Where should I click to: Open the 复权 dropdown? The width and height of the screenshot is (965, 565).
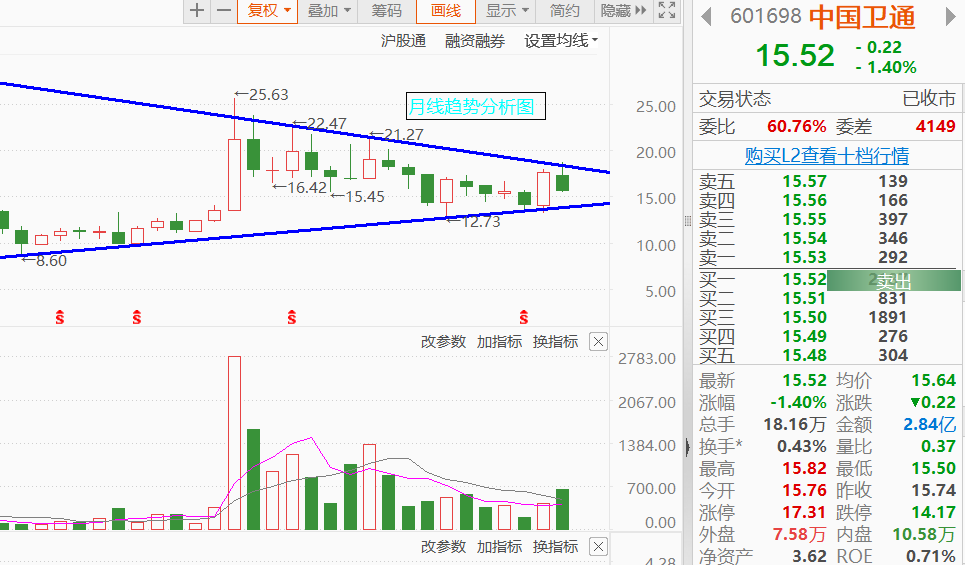coord(268,10)
